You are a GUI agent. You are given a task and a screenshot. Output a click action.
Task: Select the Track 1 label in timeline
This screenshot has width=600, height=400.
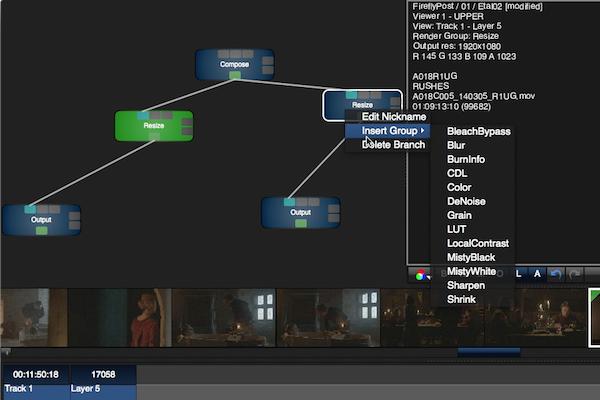tap(18, 389)
